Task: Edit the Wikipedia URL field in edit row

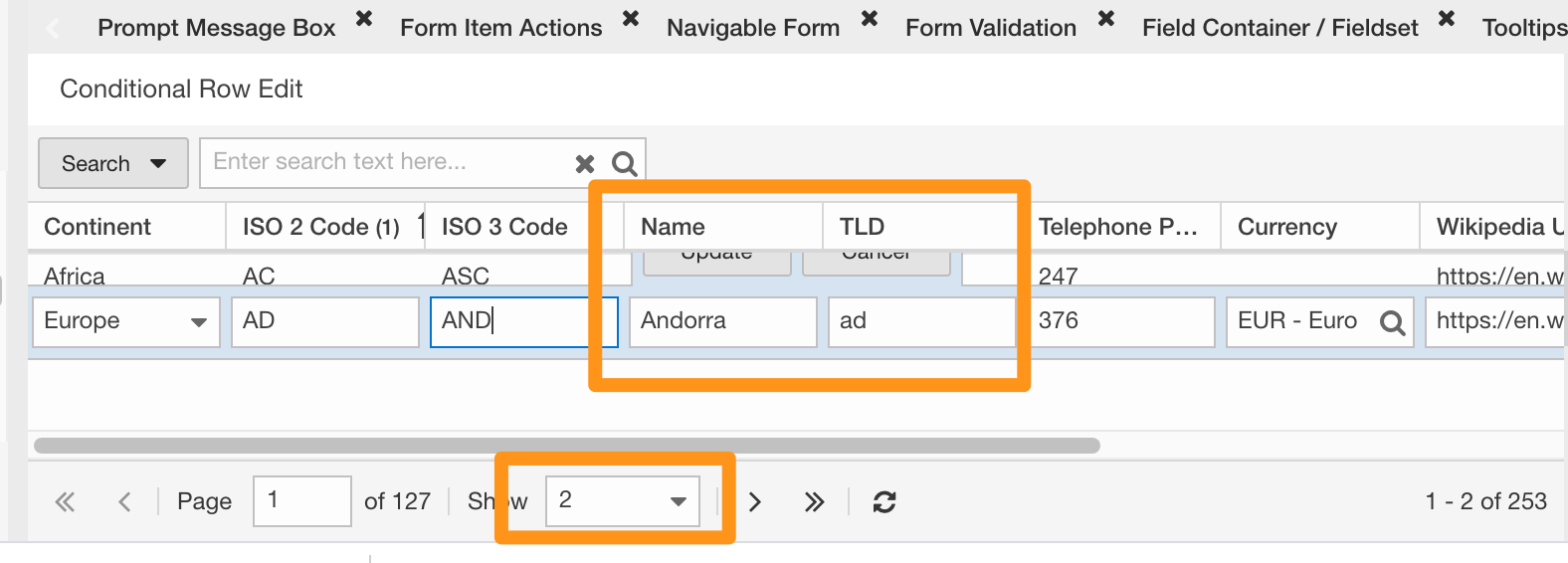Action: [x=1496, y=322]
